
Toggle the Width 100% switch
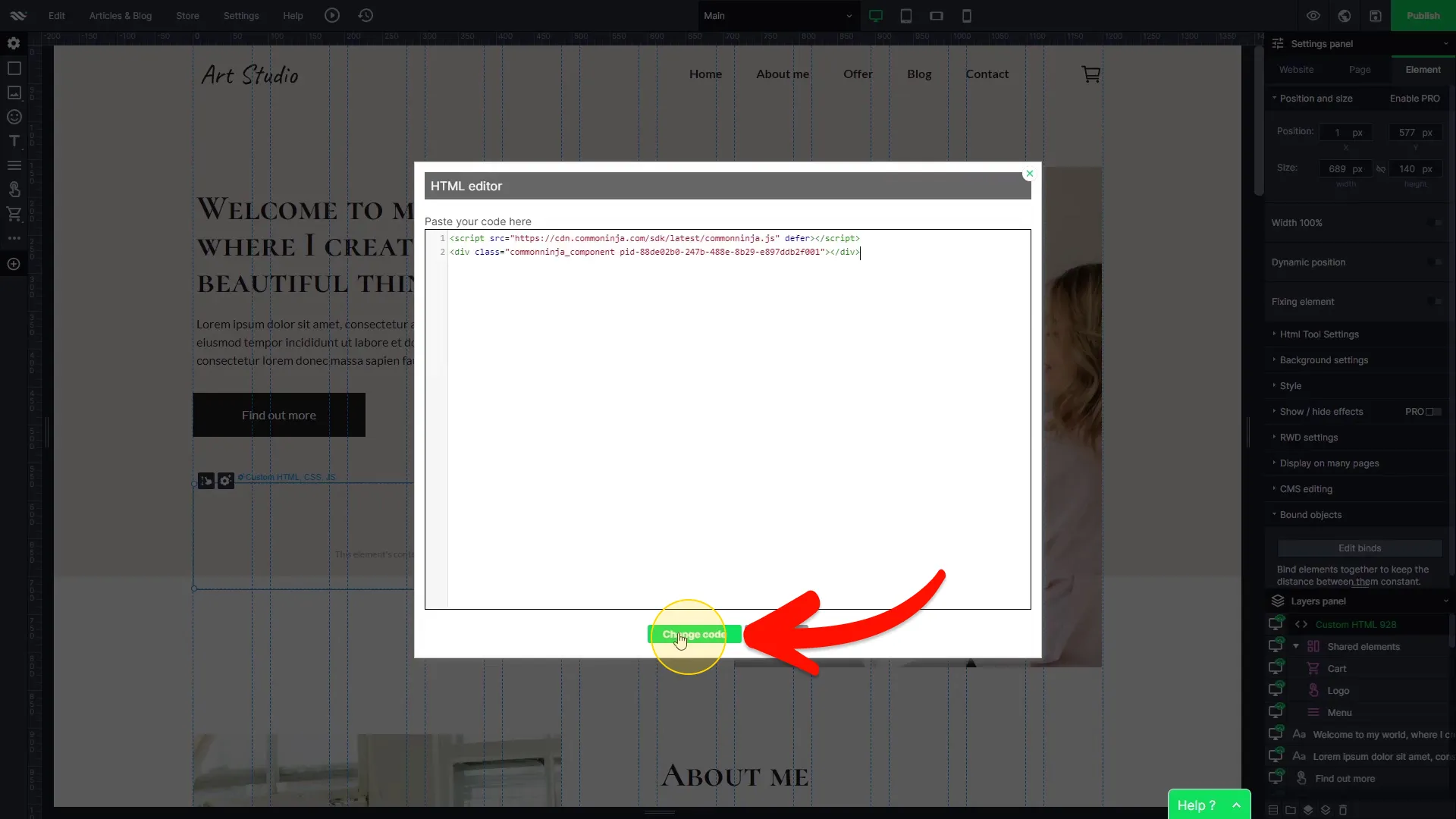pos(1433,223)
